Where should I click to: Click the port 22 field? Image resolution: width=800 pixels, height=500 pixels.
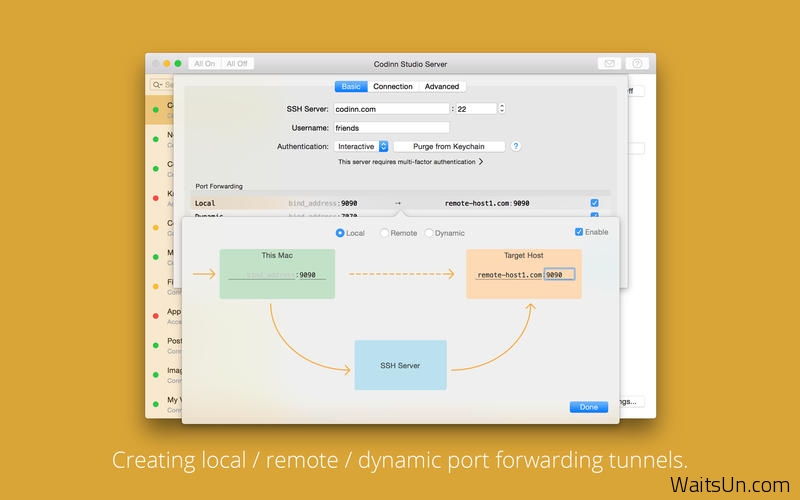476,109
